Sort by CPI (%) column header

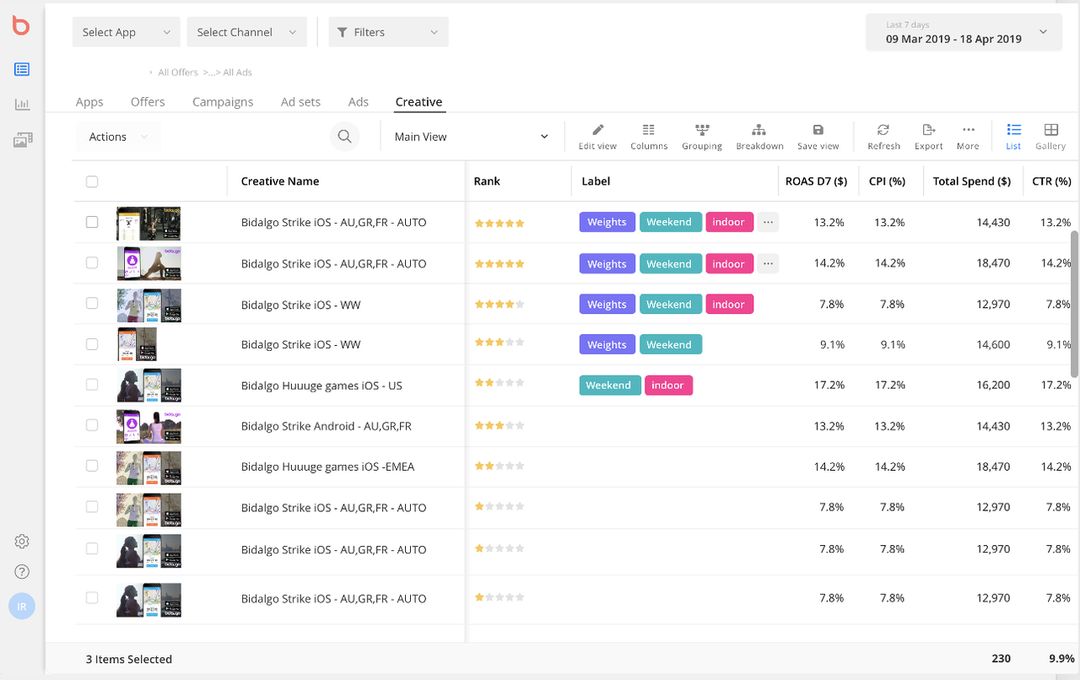pyautogui.click(x=887, y=181)
